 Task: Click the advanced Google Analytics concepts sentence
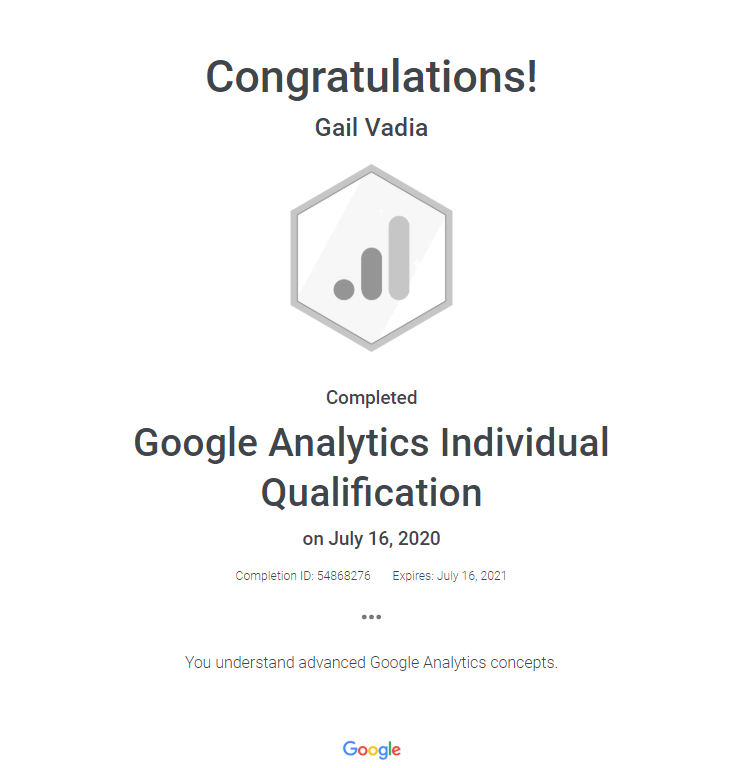371,662
